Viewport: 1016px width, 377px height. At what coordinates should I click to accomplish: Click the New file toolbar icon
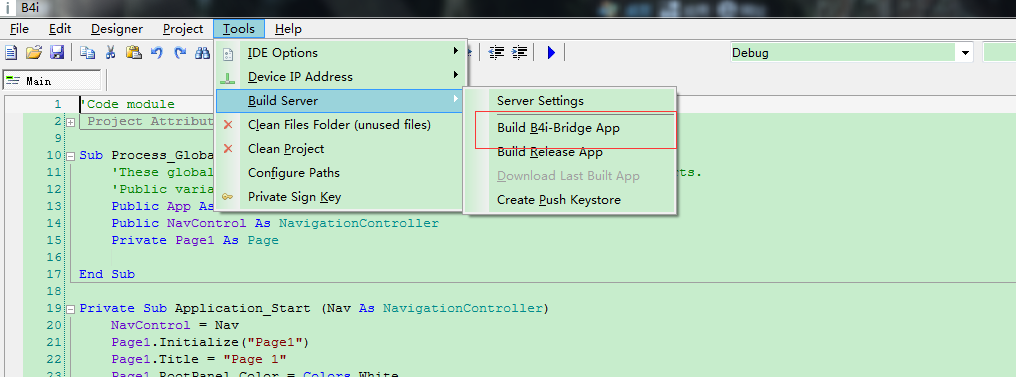[10, 52]
